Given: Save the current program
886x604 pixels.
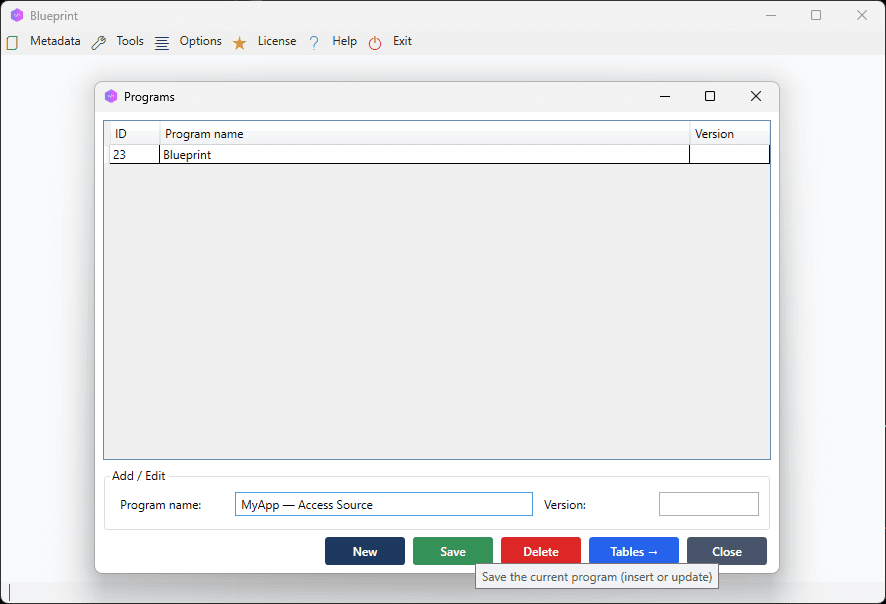Looking at the screenshot, I should [452, 551].
